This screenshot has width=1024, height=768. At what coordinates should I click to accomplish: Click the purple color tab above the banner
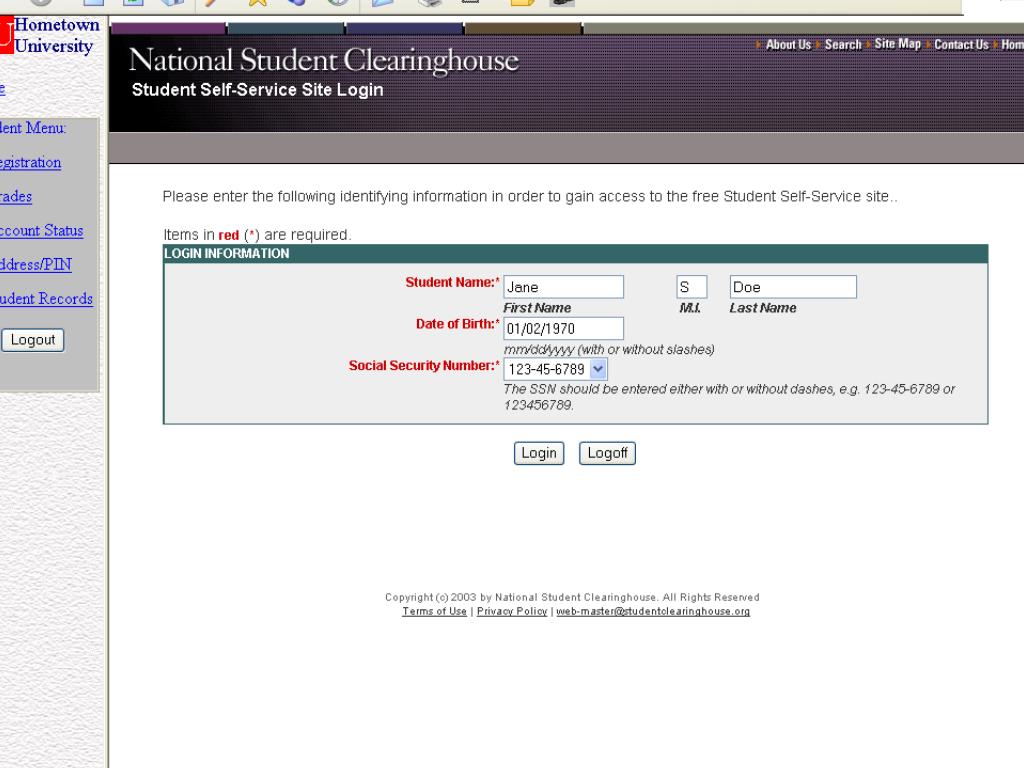click(168, 29)
